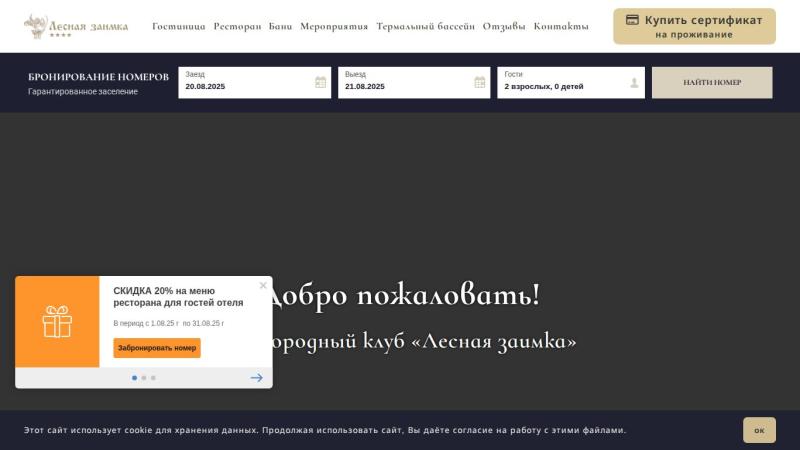Open the check-out calendar icon

pos(480,82)
